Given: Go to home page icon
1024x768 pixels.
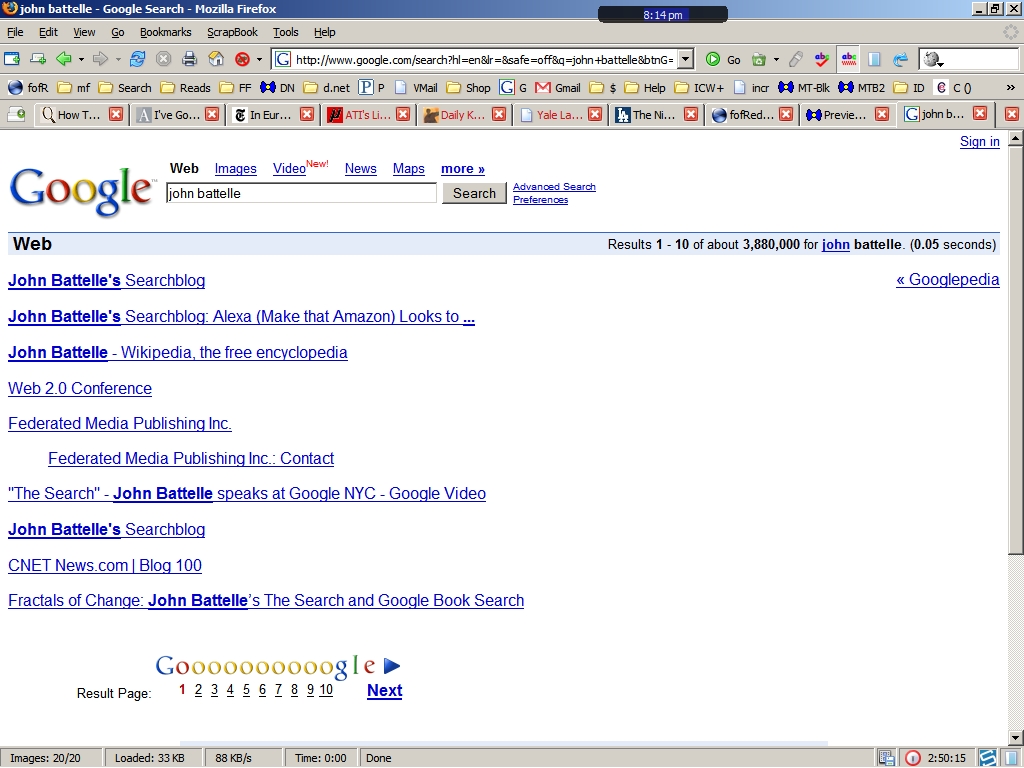Looking at the screenshot, I should (216, 59).
